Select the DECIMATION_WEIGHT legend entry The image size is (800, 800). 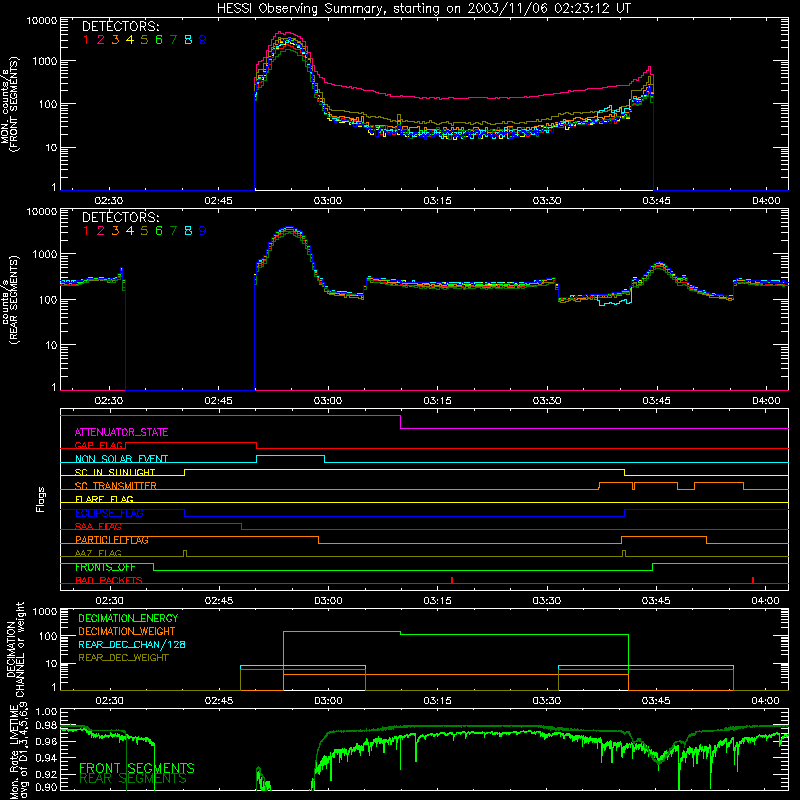[127, 631]
